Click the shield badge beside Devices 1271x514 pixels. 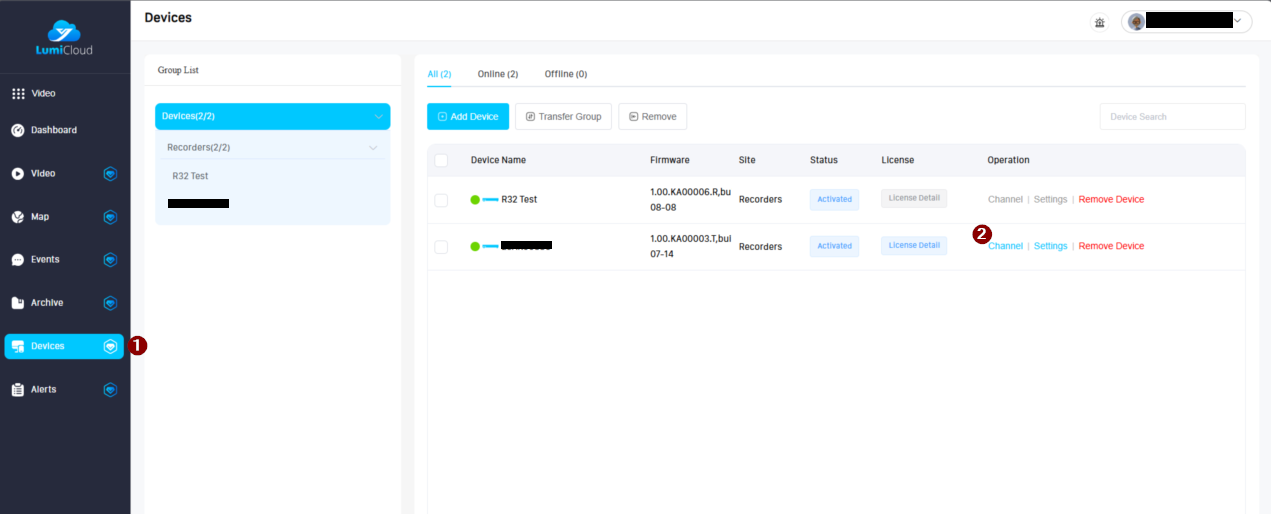pyautogui.click(x=110, y=346)
